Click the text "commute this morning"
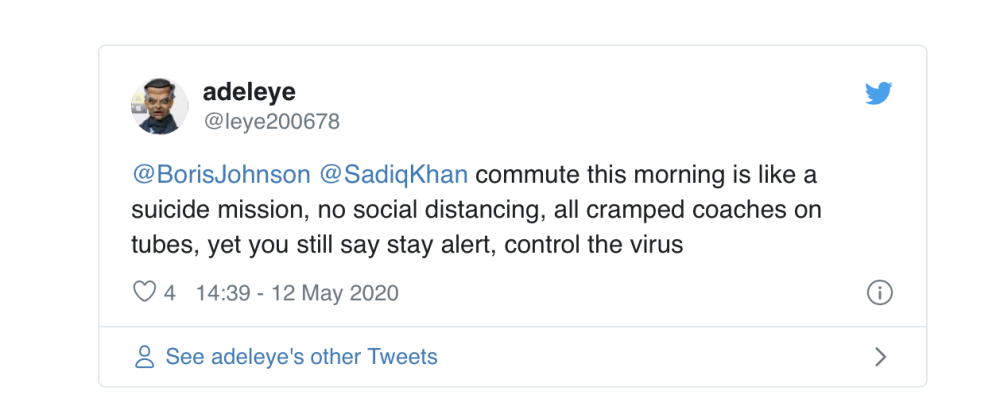This screenshot has height=418, width=1000. (x=582, y=175)
